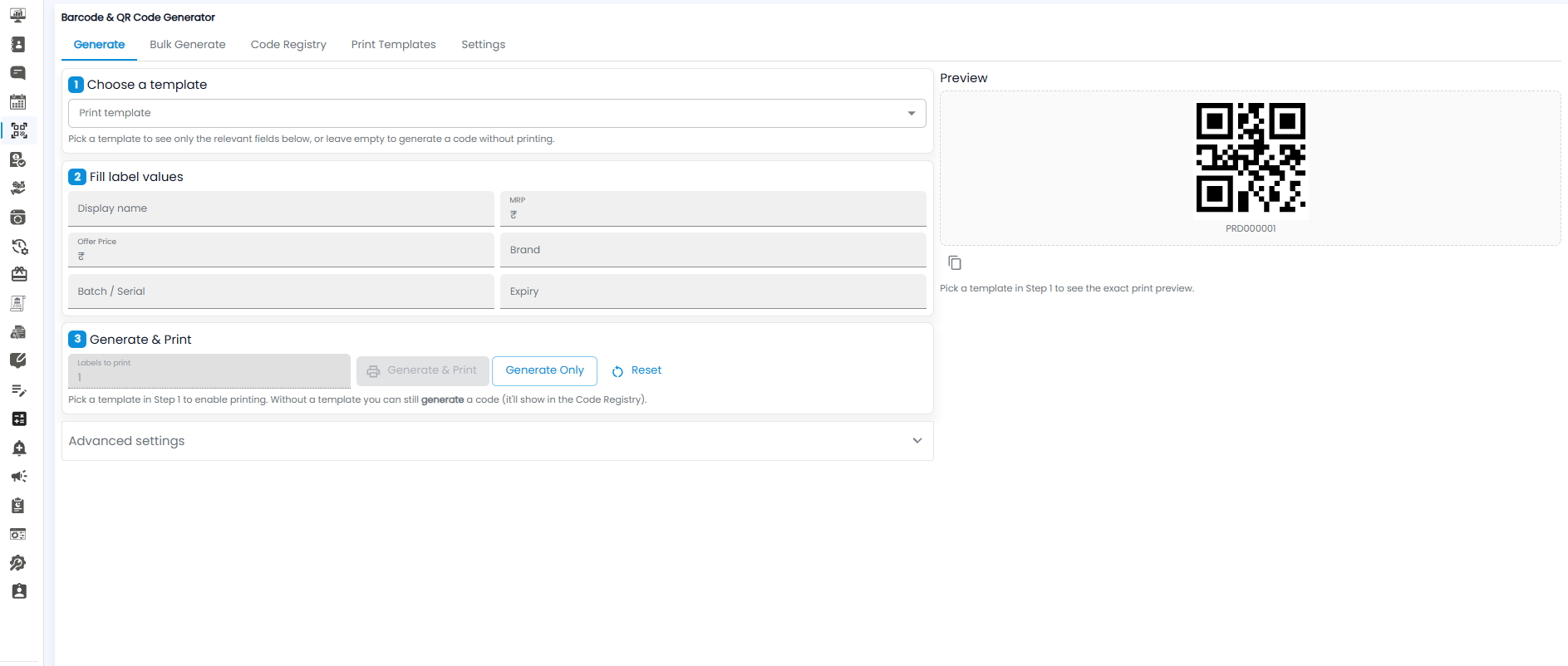1568x666 pixels.
Task: Expand the Advanced settings section
Action: point(498,441)
